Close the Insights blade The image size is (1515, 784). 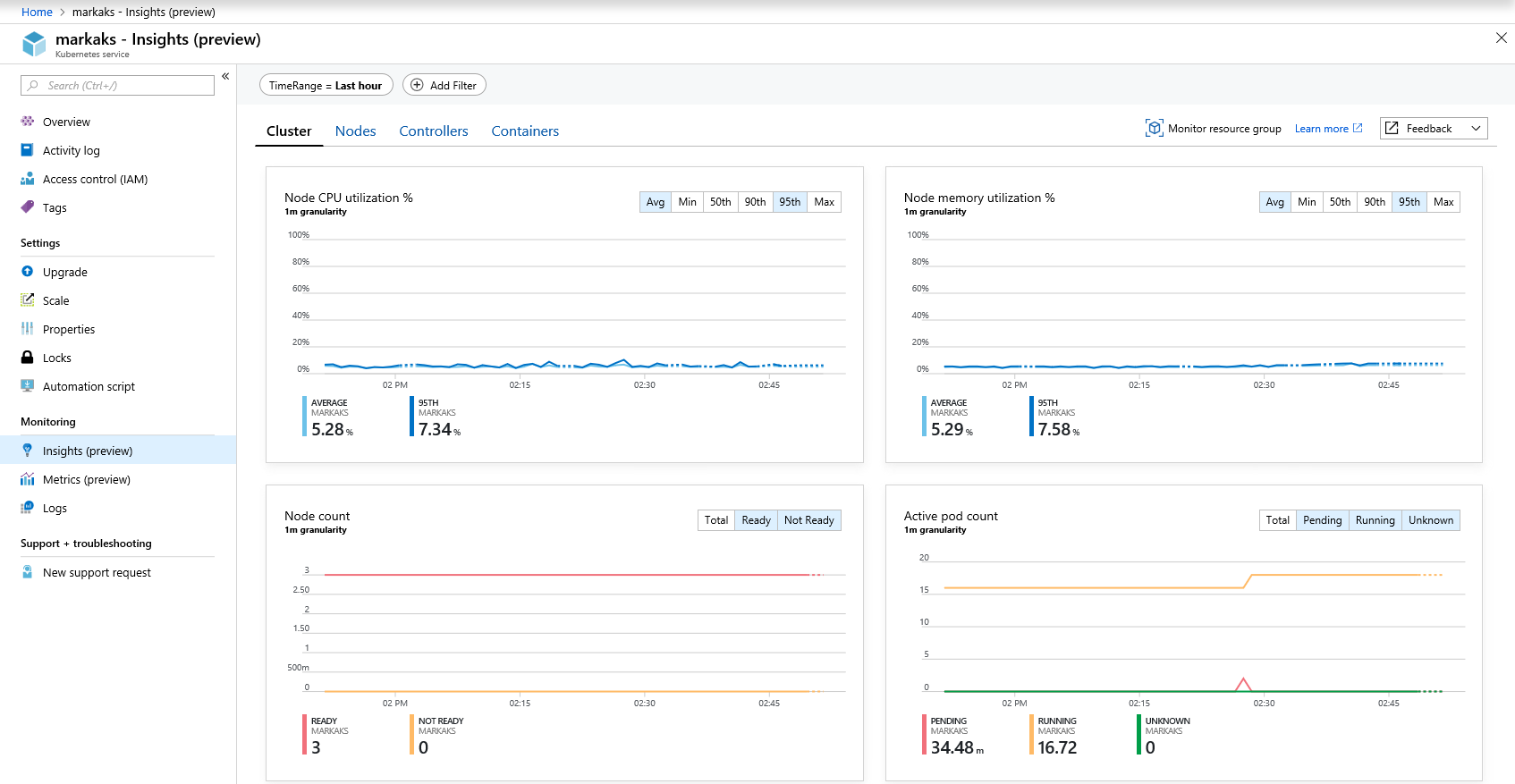pyautogui.click(x=1502, y=38)
